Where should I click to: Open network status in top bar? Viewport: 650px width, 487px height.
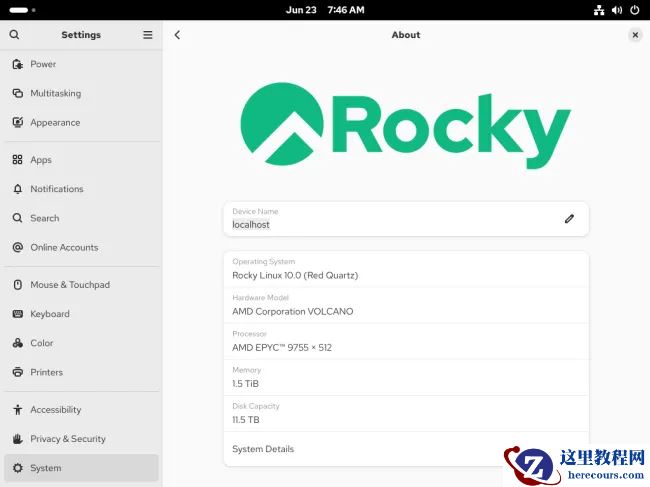click(599, 10)
